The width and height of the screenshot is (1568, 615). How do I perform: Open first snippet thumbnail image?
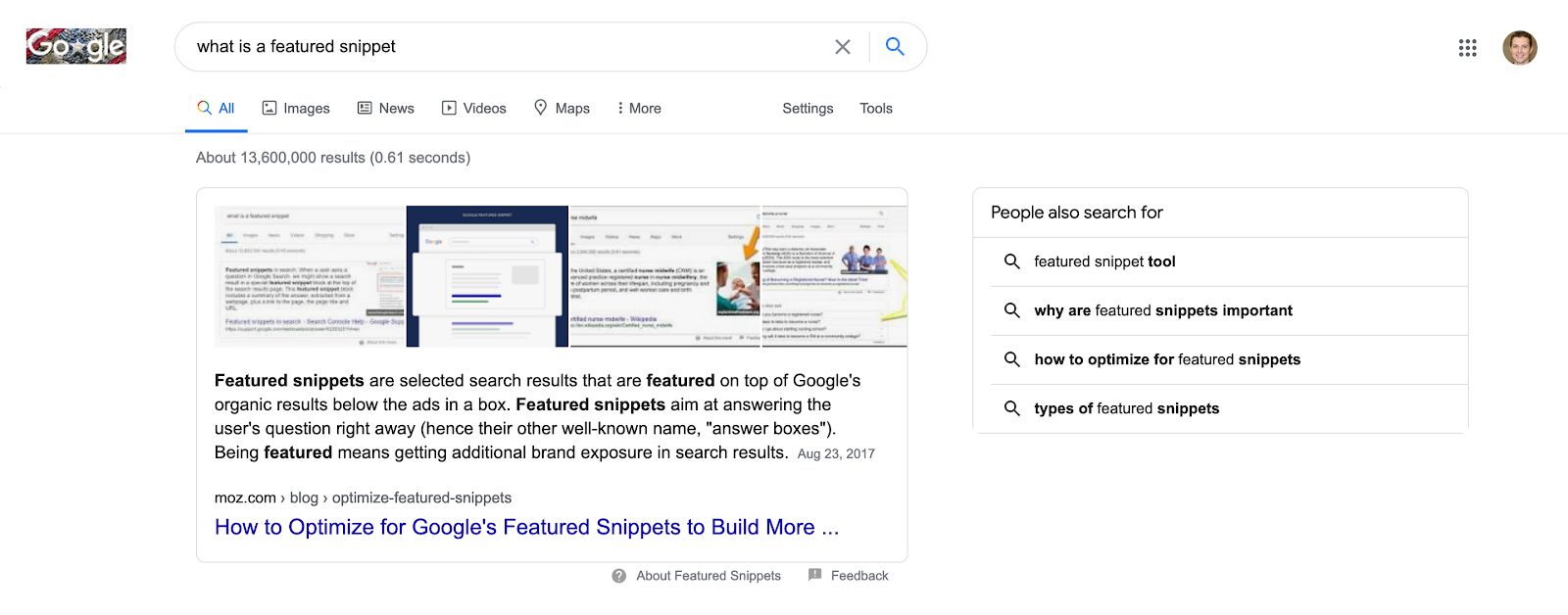pyautogui.click(x=310, y=276)
